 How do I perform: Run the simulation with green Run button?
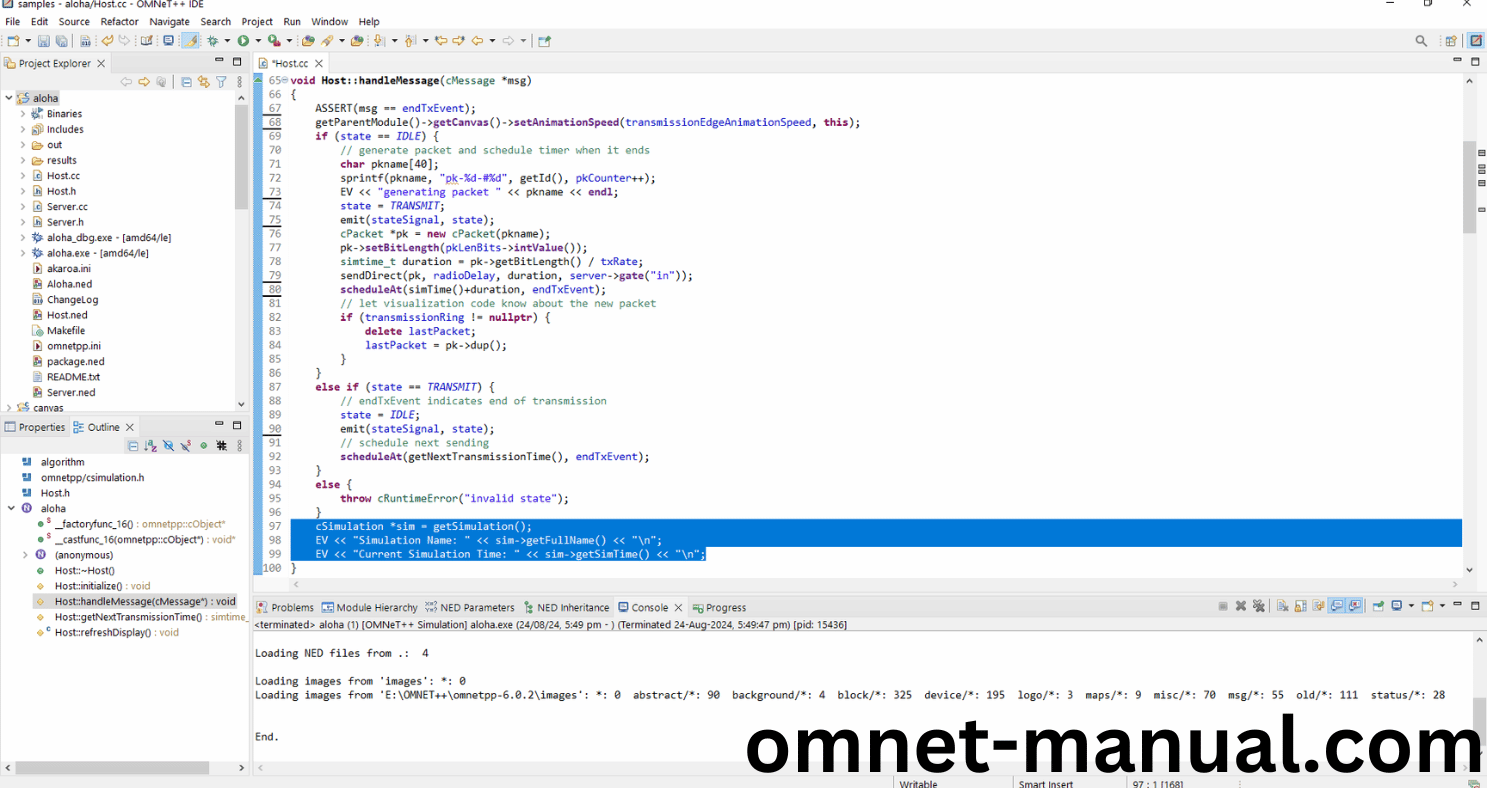[243, 41]
